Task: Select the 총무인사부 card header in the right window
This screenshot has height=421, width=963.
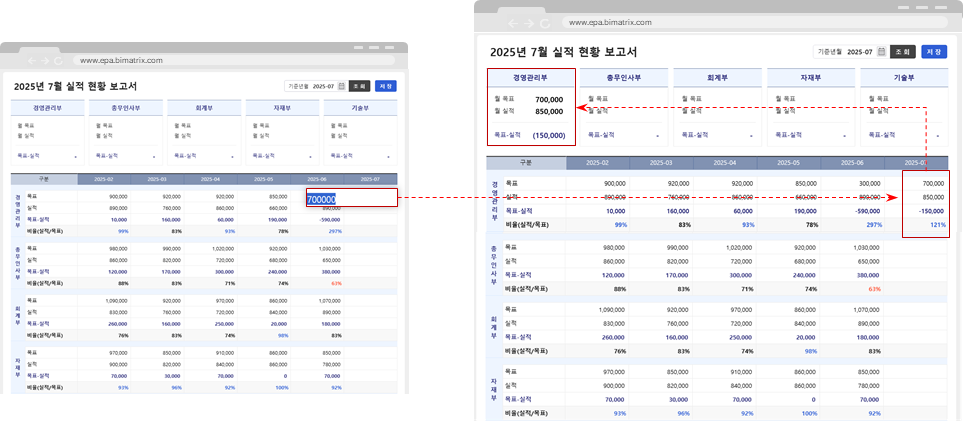Action: pos(624,78)
